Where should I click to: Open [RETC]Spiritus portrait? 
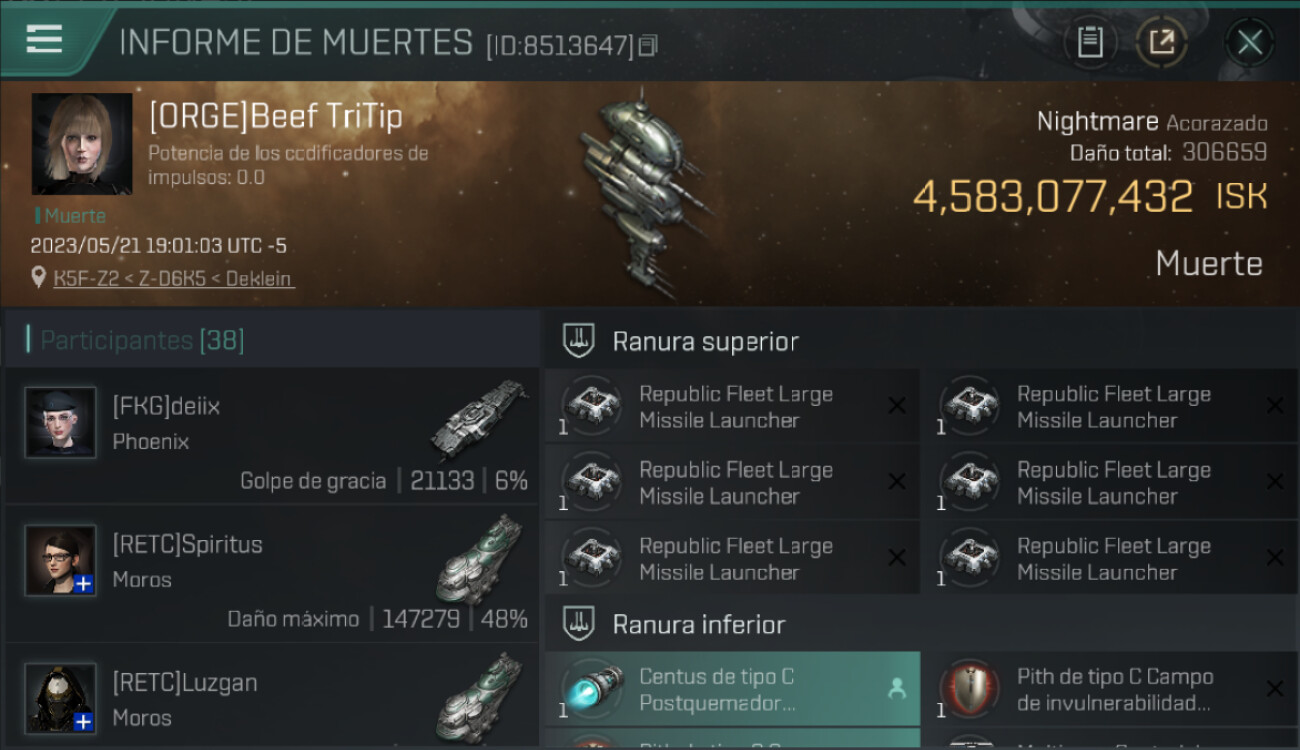(61, 560)
